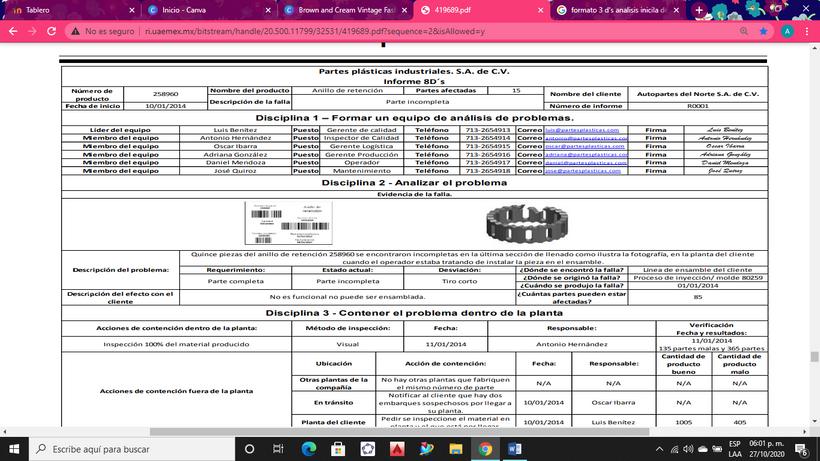
Task: Open Adriana González's email link
Action: click(x=586, y=155)
